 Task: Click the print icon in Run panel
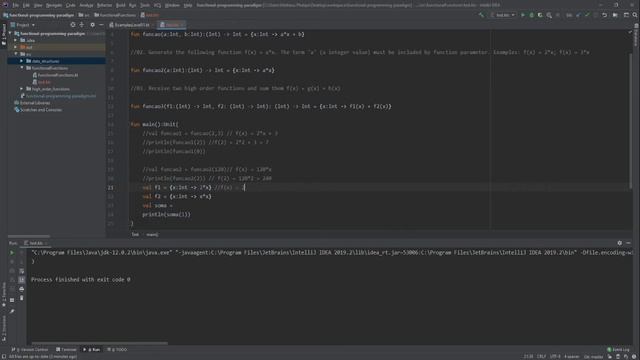point(22,289)
